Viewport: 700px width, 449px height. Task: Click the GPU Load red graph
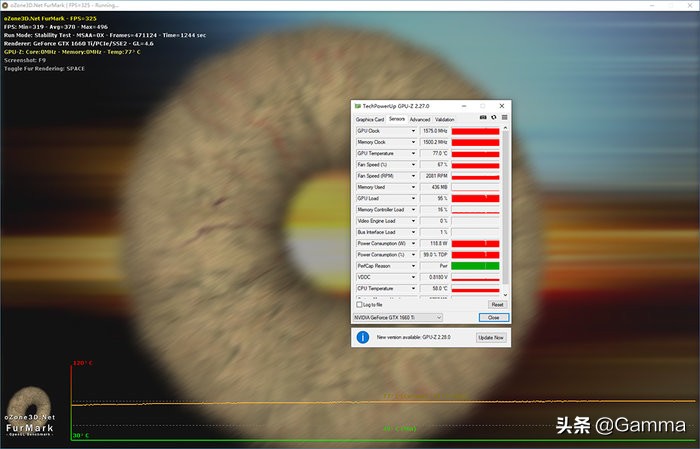[475, 198]
